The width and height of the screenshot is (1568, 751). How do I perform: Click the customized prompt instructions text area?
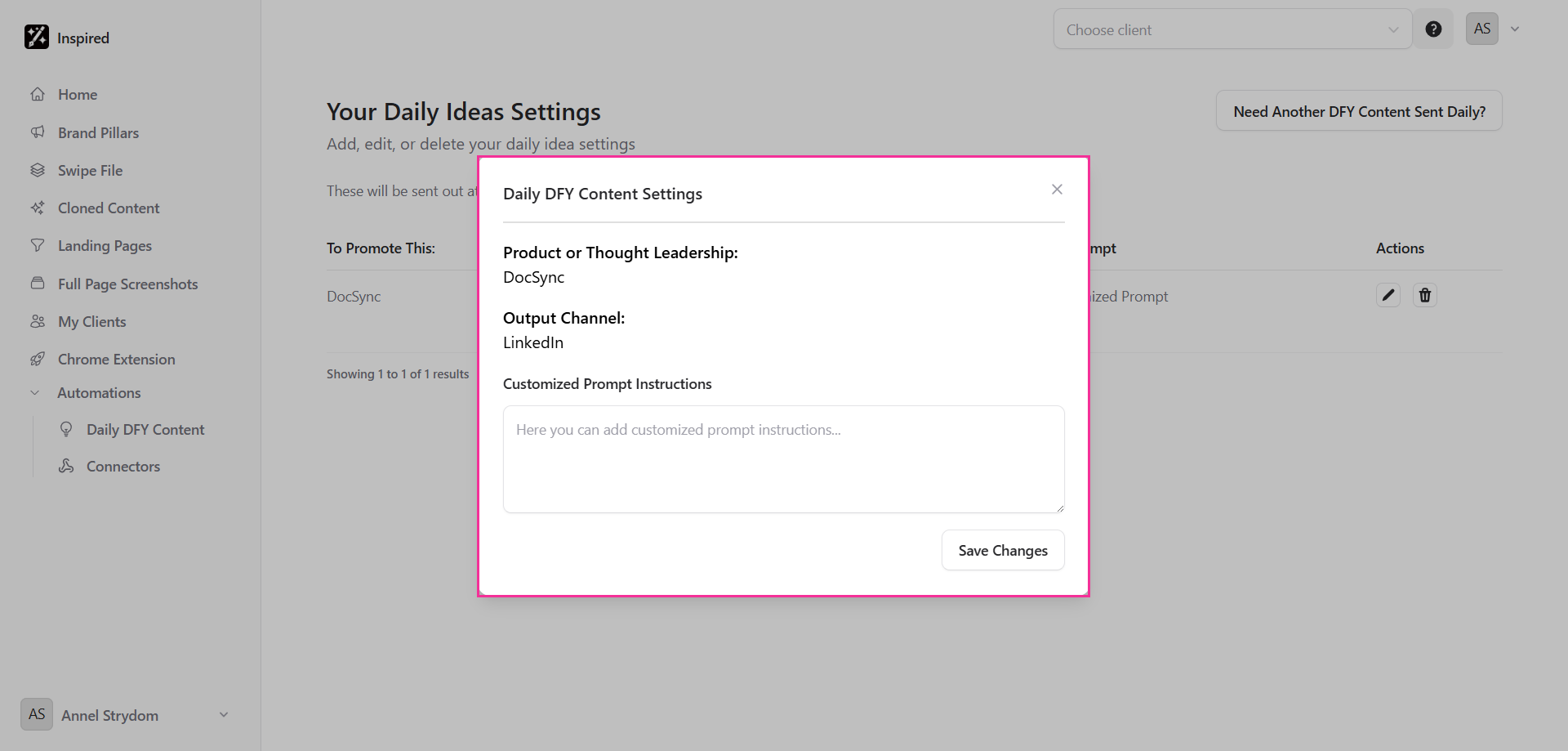pyautogui.click(x=783, y=459)
